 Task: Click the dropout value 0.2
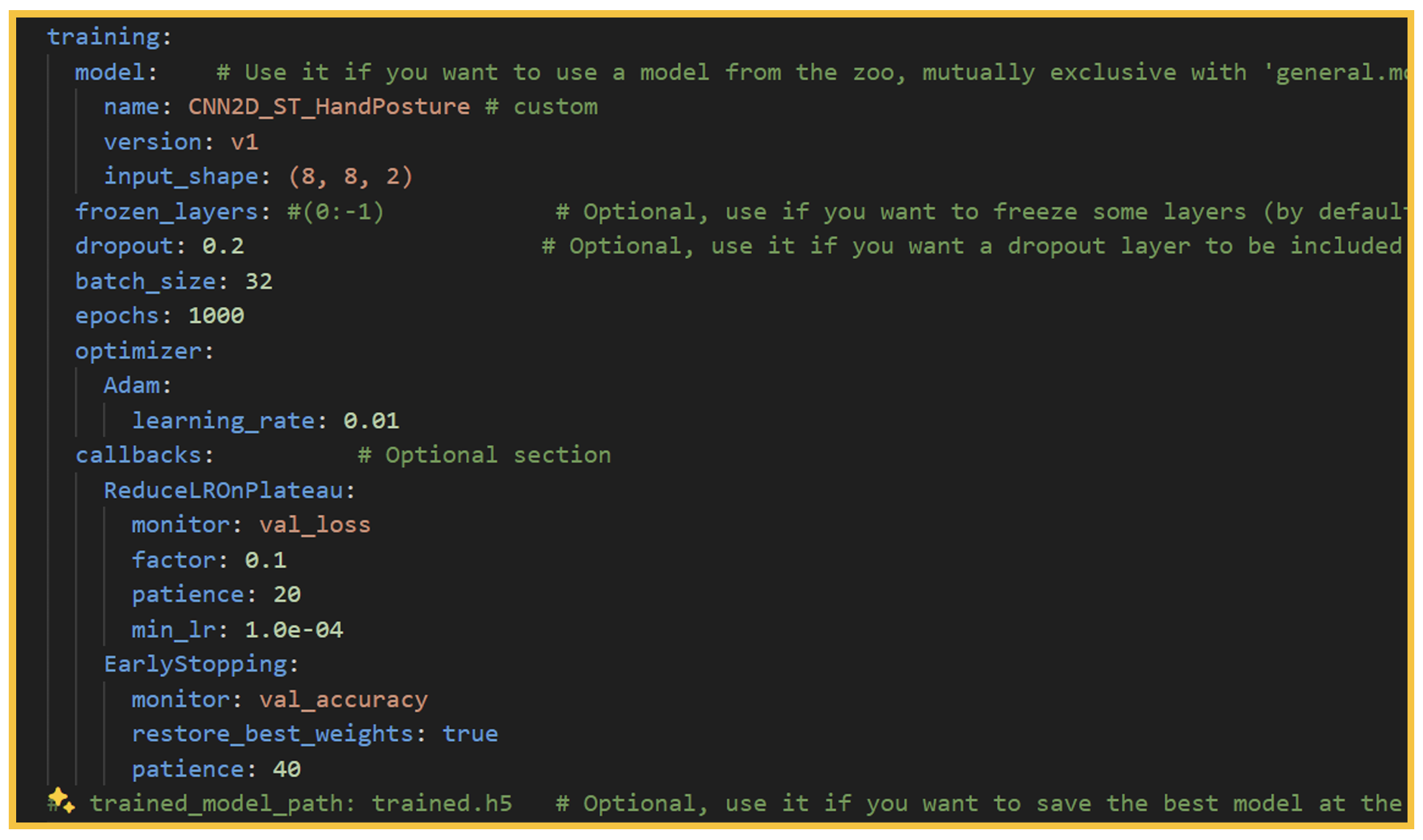point(223,246)
